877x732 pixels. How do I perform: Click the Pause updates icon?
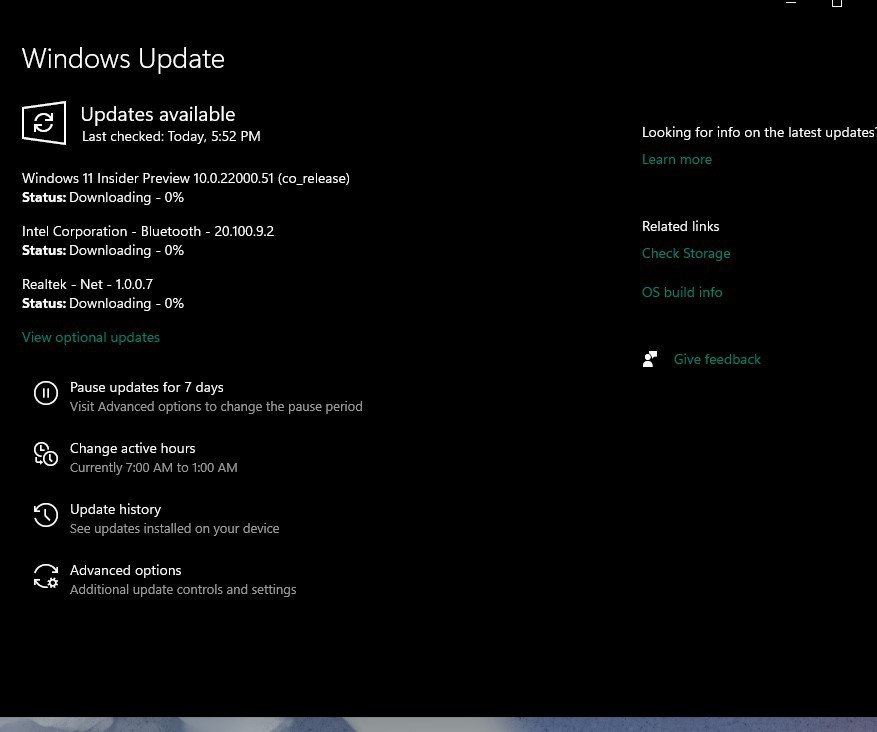[46, 393]
